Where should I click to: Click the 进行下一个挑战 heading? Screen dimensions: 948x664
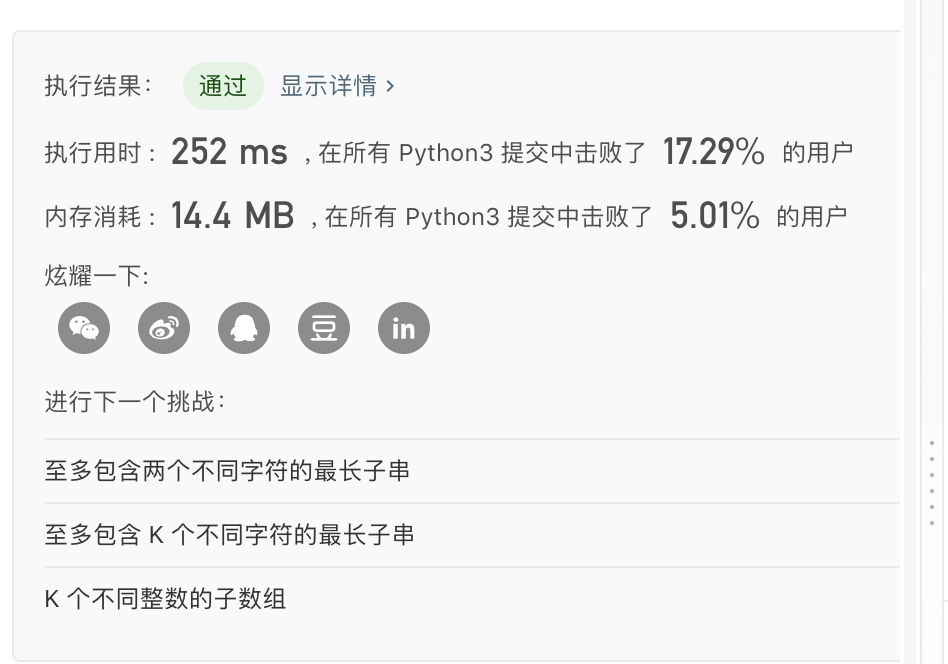pyautogui.click(x=134, y=402)
